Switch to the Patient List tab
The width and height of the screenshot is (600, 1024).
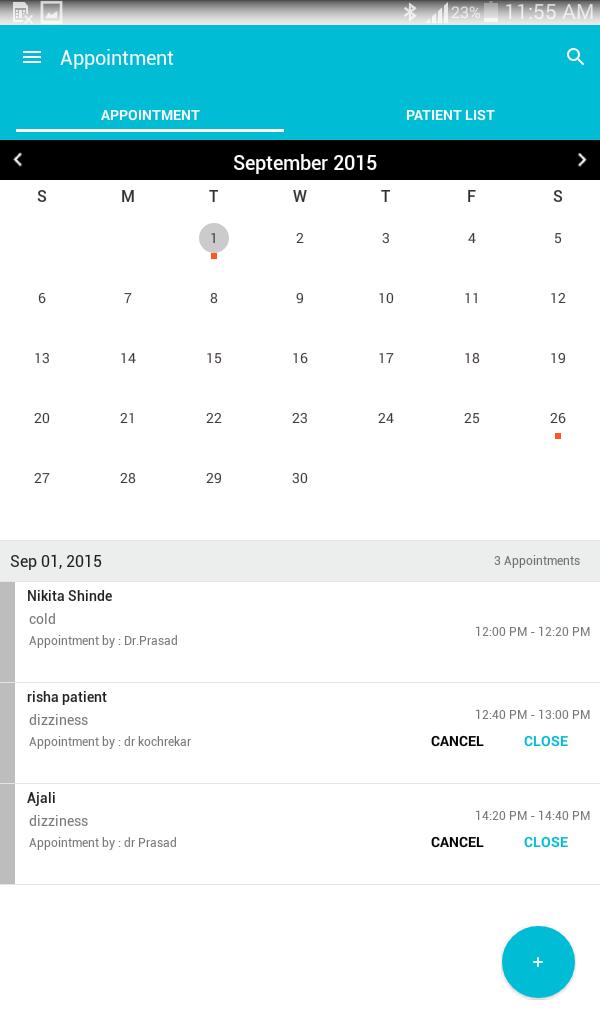[x=450, y=115]
